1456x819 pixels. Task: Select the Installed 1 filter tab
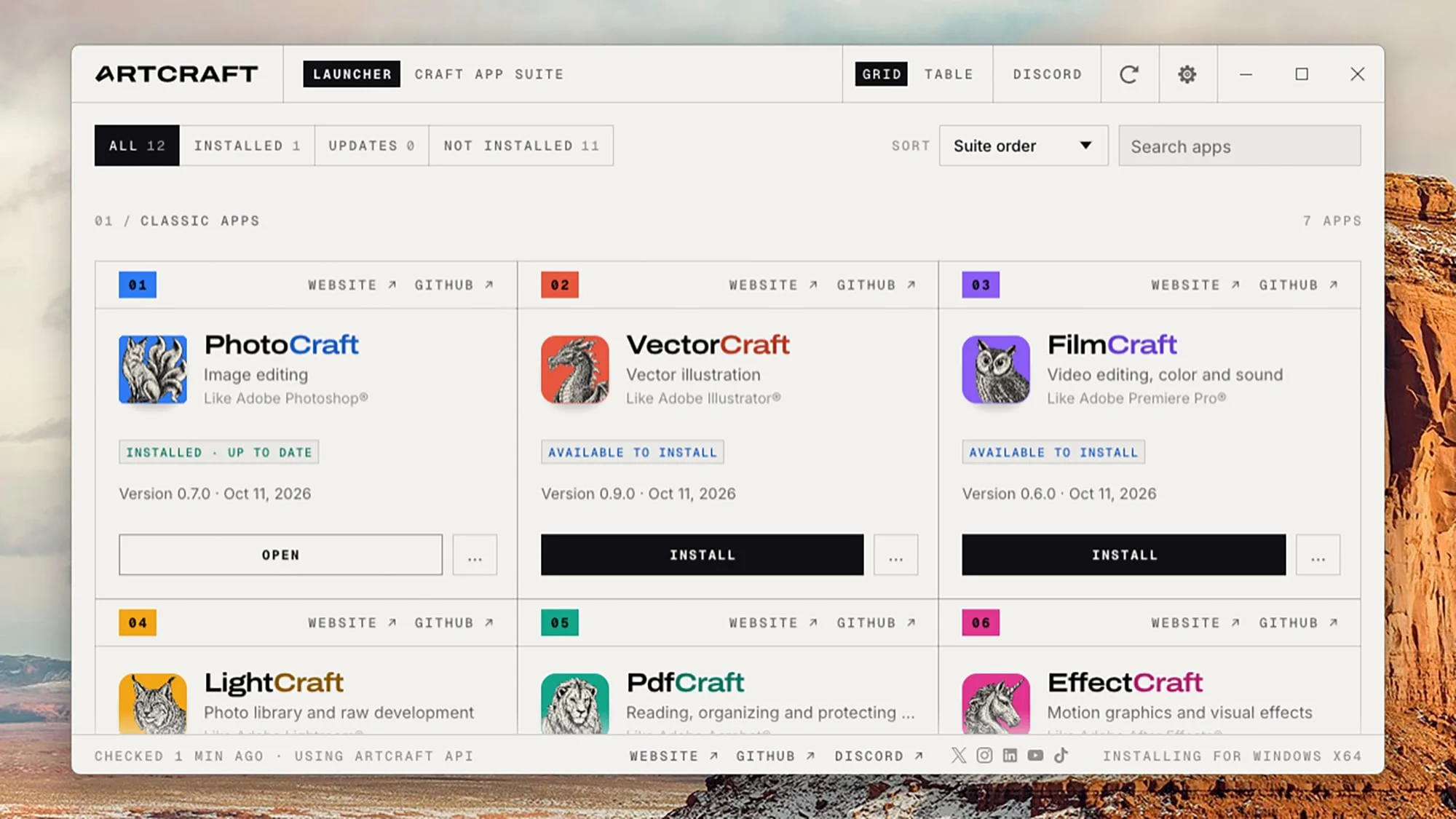click(247, 146)
